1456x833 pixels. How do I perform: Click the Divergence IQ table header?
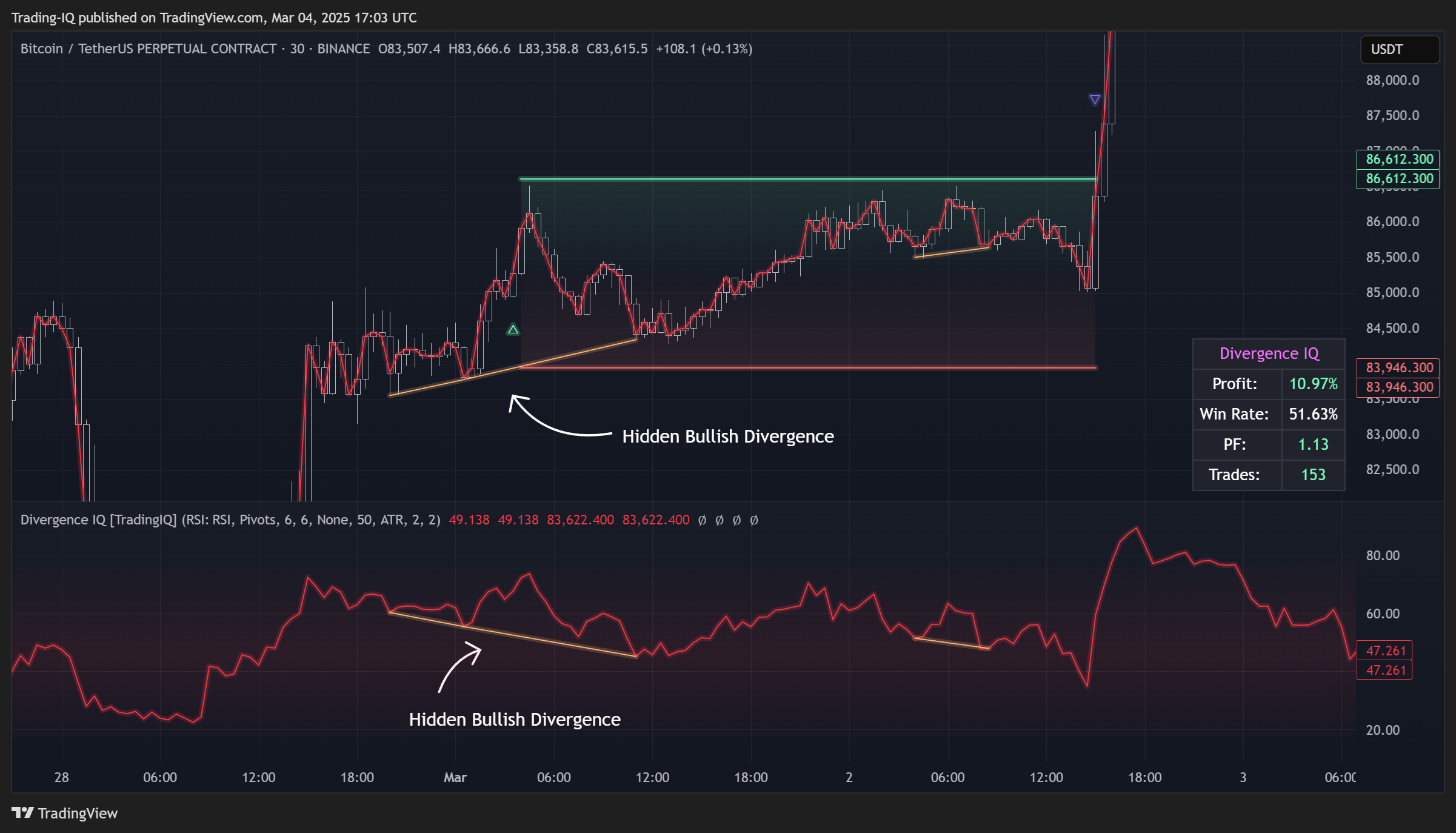coord(1269,353)
